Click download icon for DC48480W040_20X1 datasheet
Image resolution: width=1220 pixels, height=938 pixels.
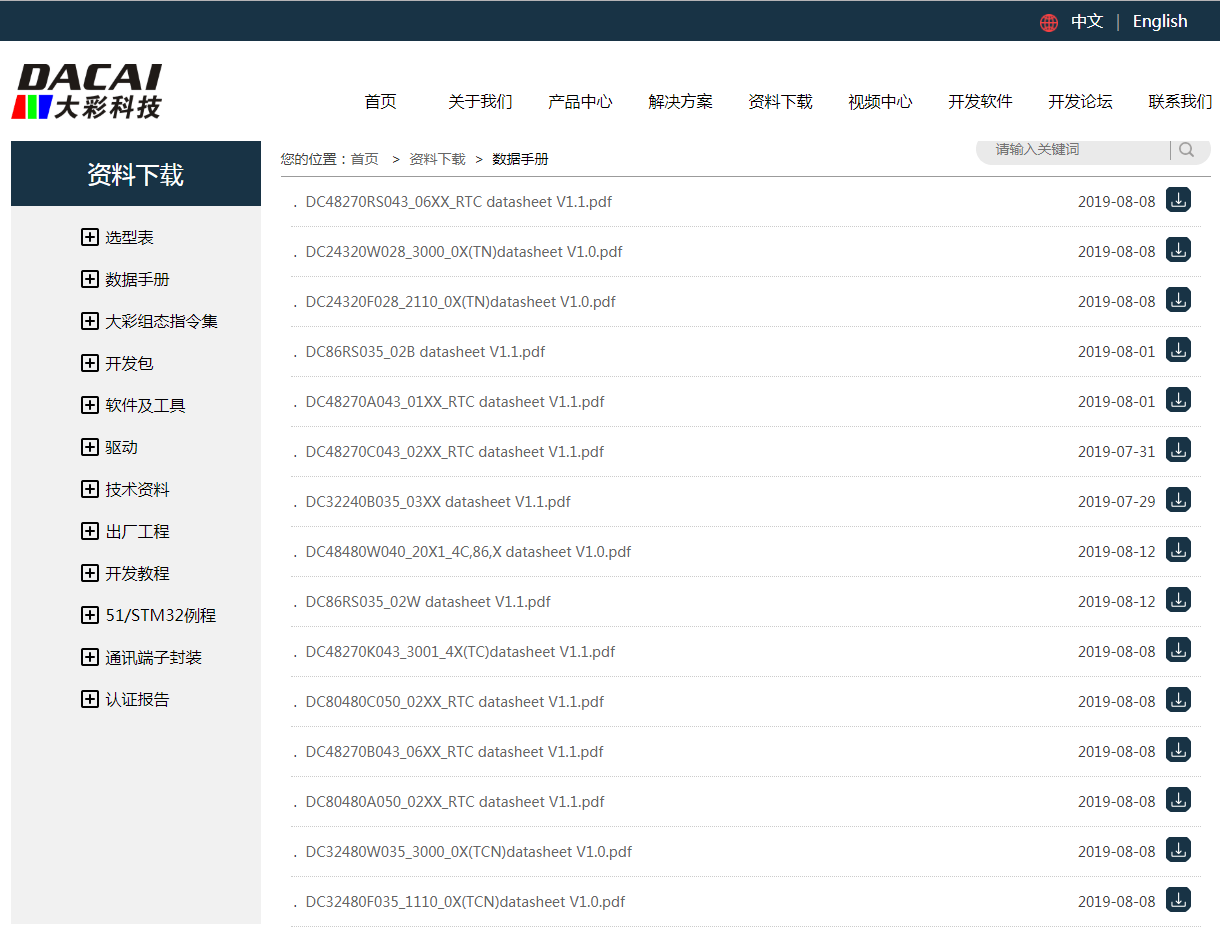coord(1178,550)
